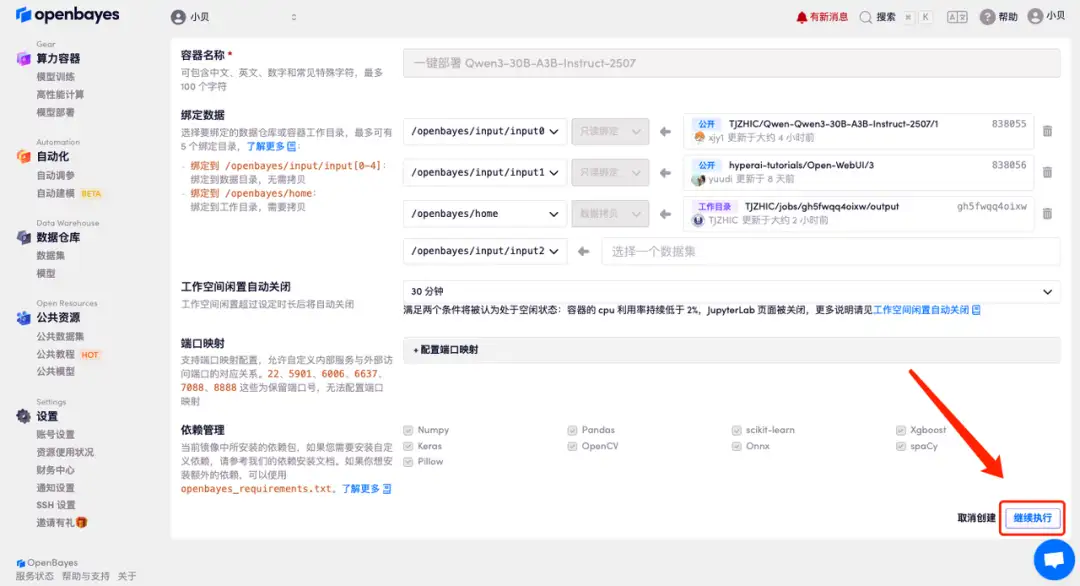Click the 取消创建 button
1080x586 pixels.
976,518
